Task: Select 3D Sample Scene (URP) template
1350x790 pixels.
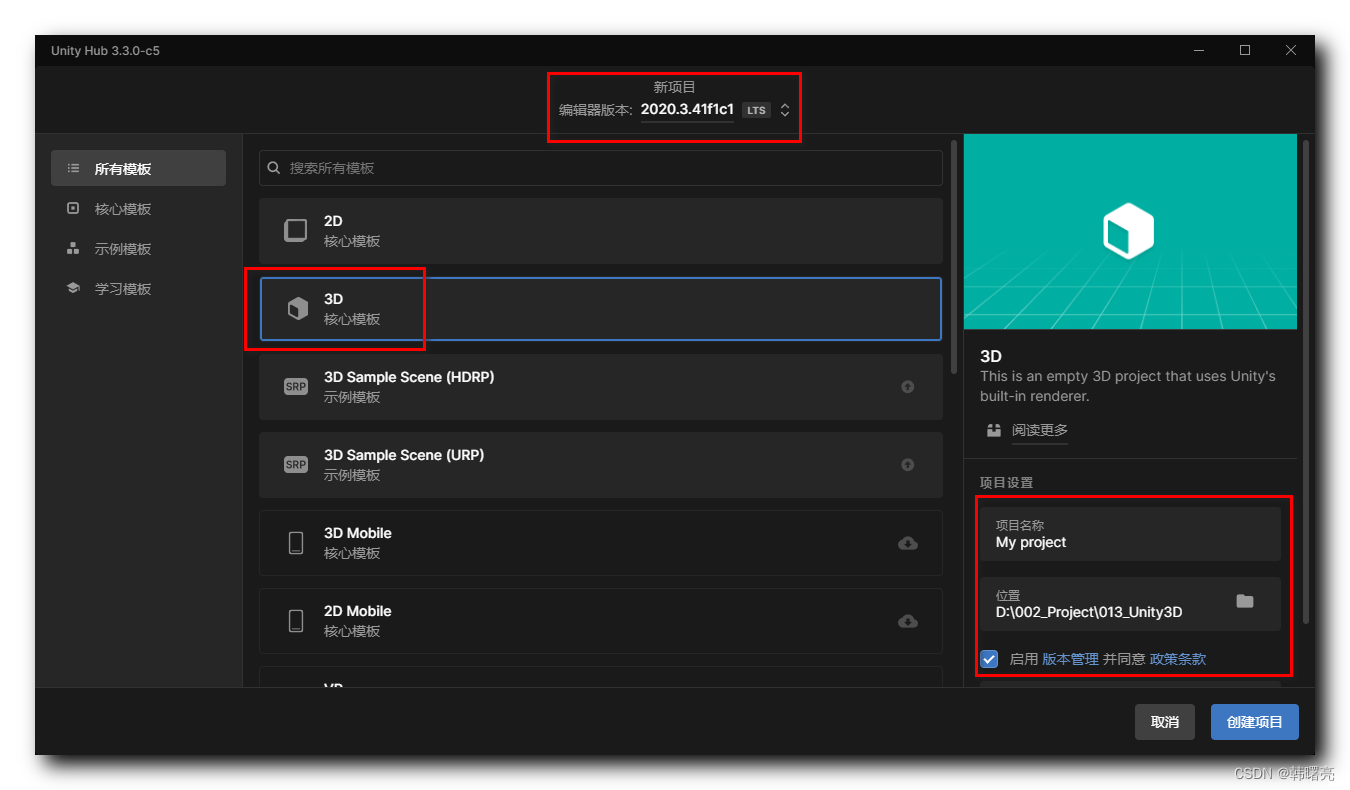Action: point(601,465)
